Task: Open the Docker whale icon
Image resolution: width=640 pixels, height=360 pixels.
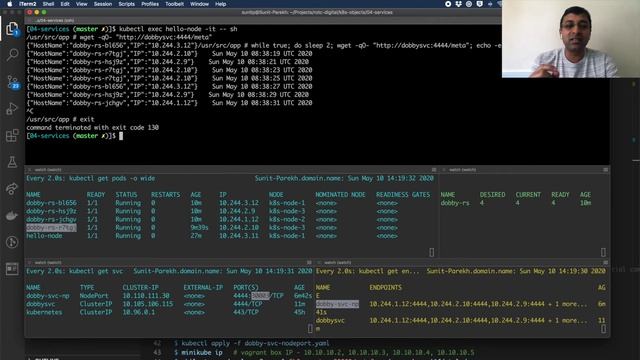Action: (x=12, y=216)
